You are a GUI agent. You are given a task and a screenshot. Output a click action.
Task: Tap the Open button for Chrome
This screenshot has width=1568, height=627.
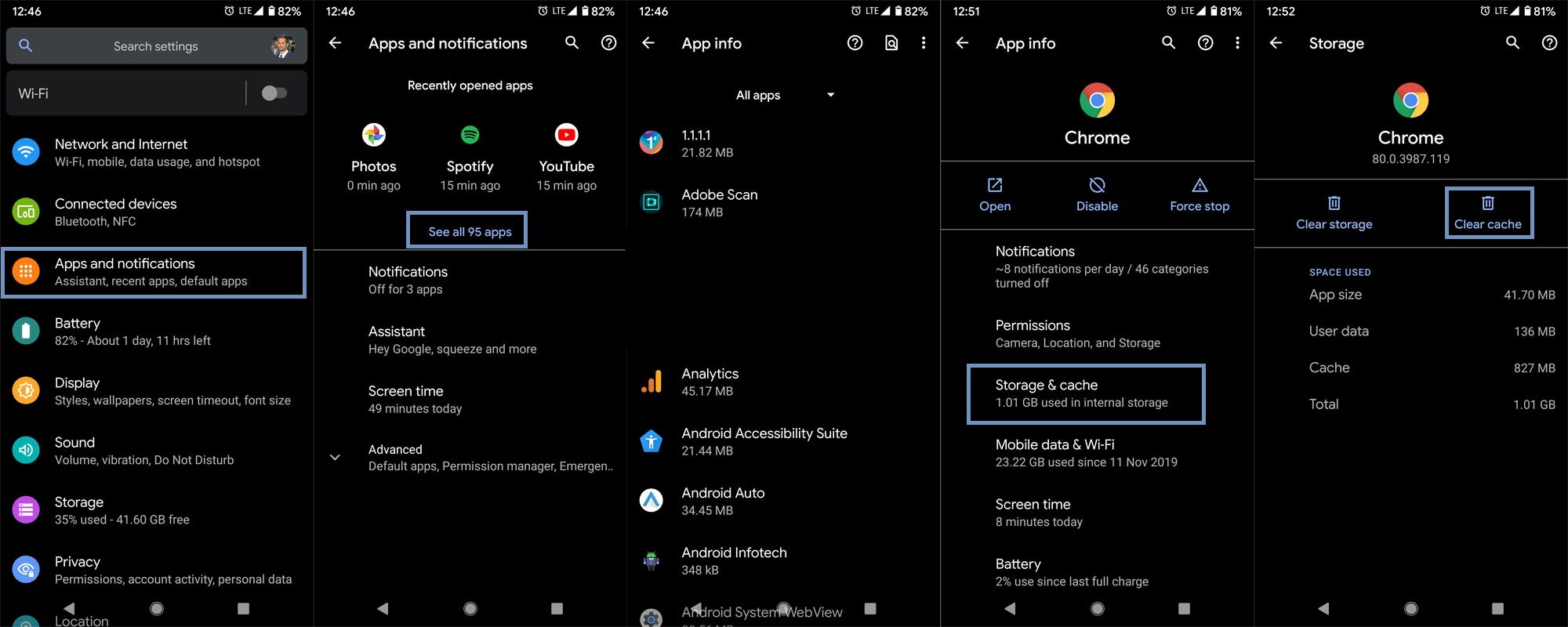pyautogui.click(x=995, y=195)
